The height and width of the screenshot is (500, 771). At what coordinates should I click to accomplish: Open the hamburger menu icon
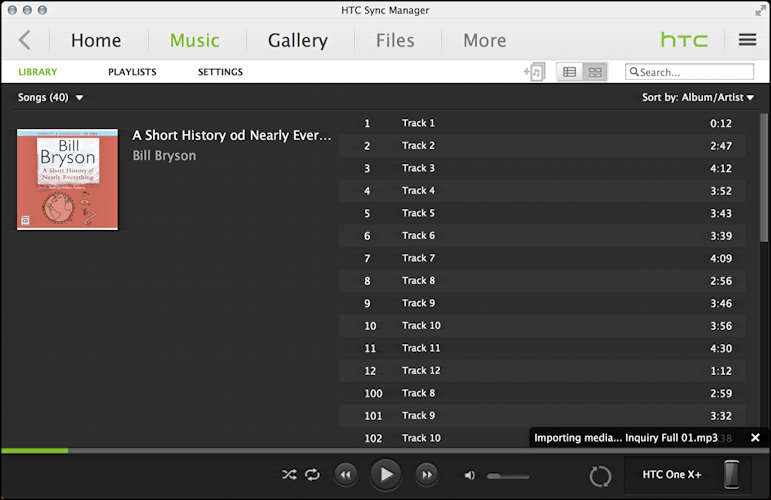pos(747,40)
